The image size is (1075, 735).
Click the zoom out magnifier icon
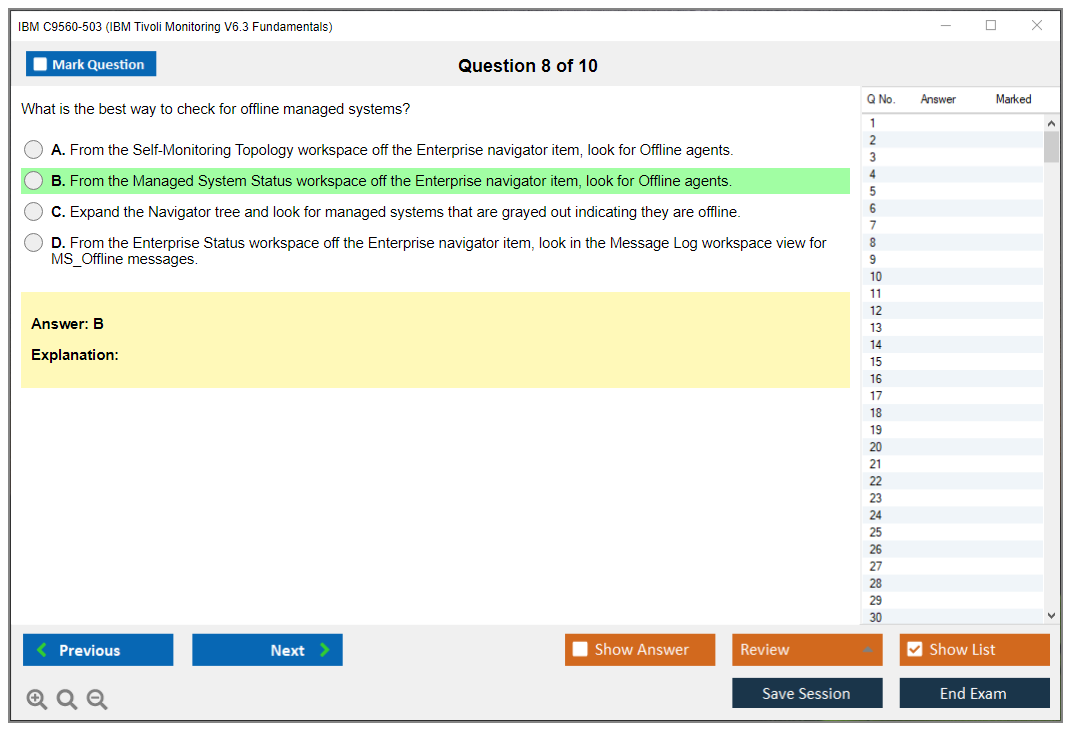(x=97, y=699)
